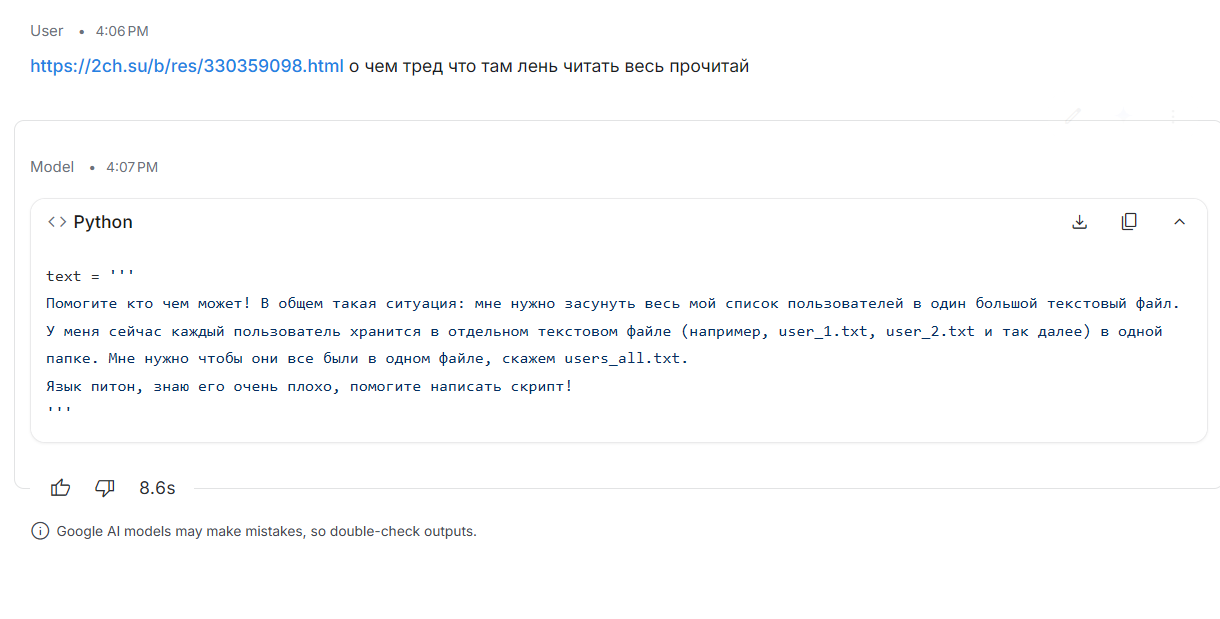
Task: Click the 4:07 PM response timestamp
Action: [x=132, y=168]
